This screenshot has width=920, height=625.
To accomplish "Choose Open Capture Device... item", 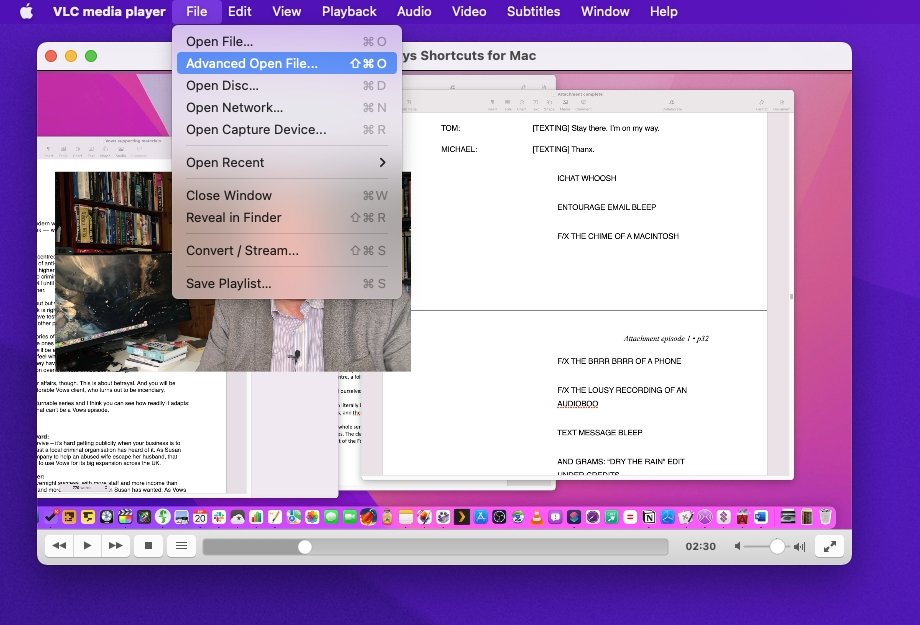I will pos(286,130).
